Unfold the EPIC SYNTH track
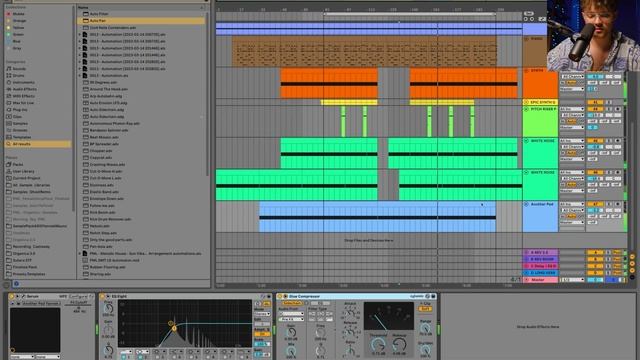Screen dimensions: 640x360 [526, 102]
